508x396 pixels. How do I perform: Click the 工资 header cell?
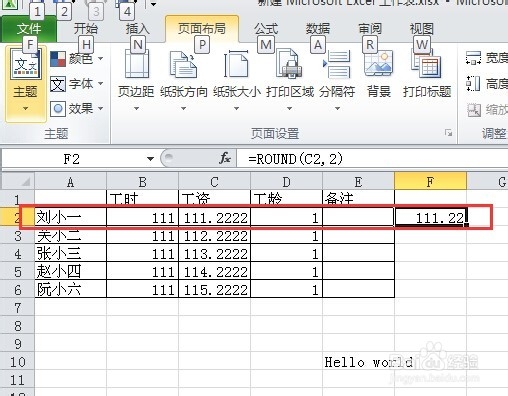pos(214,199)
